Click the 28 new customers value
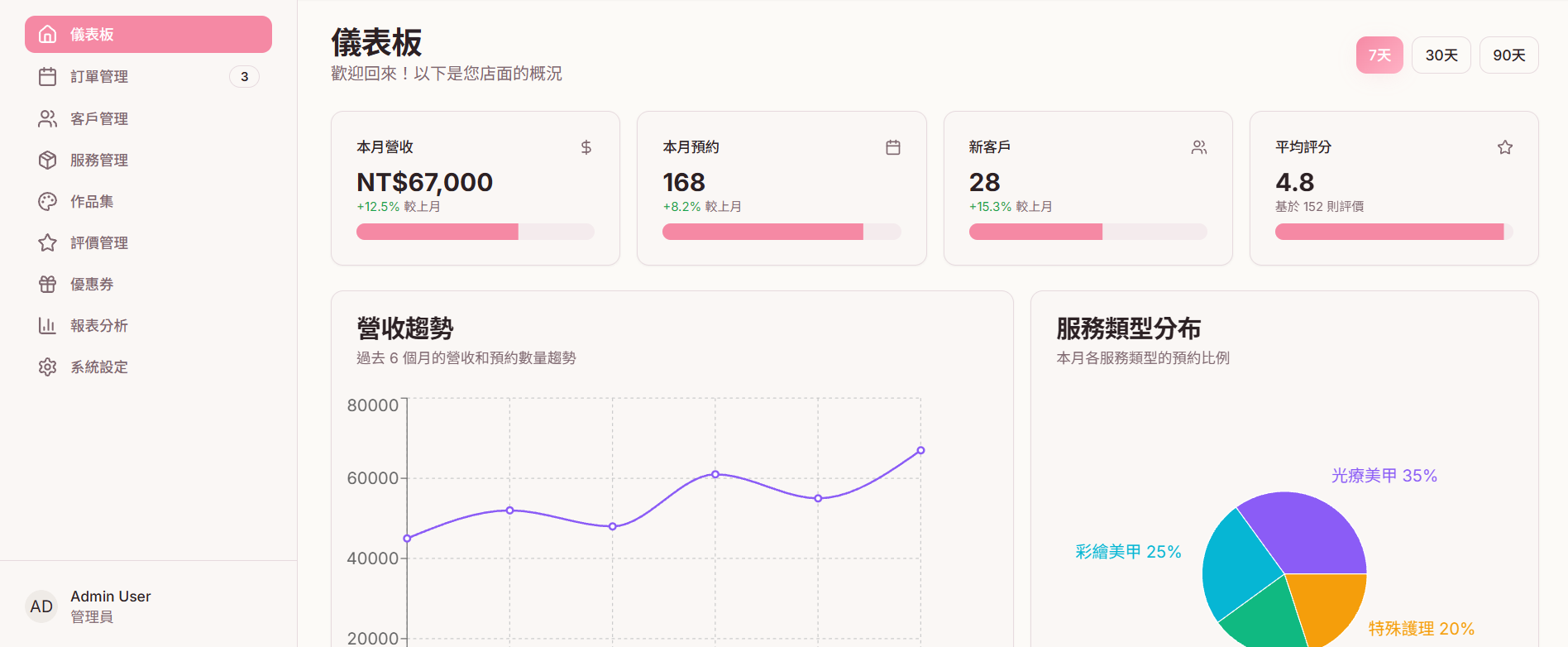Screen dimensions: 1568x647 point(985,182)
